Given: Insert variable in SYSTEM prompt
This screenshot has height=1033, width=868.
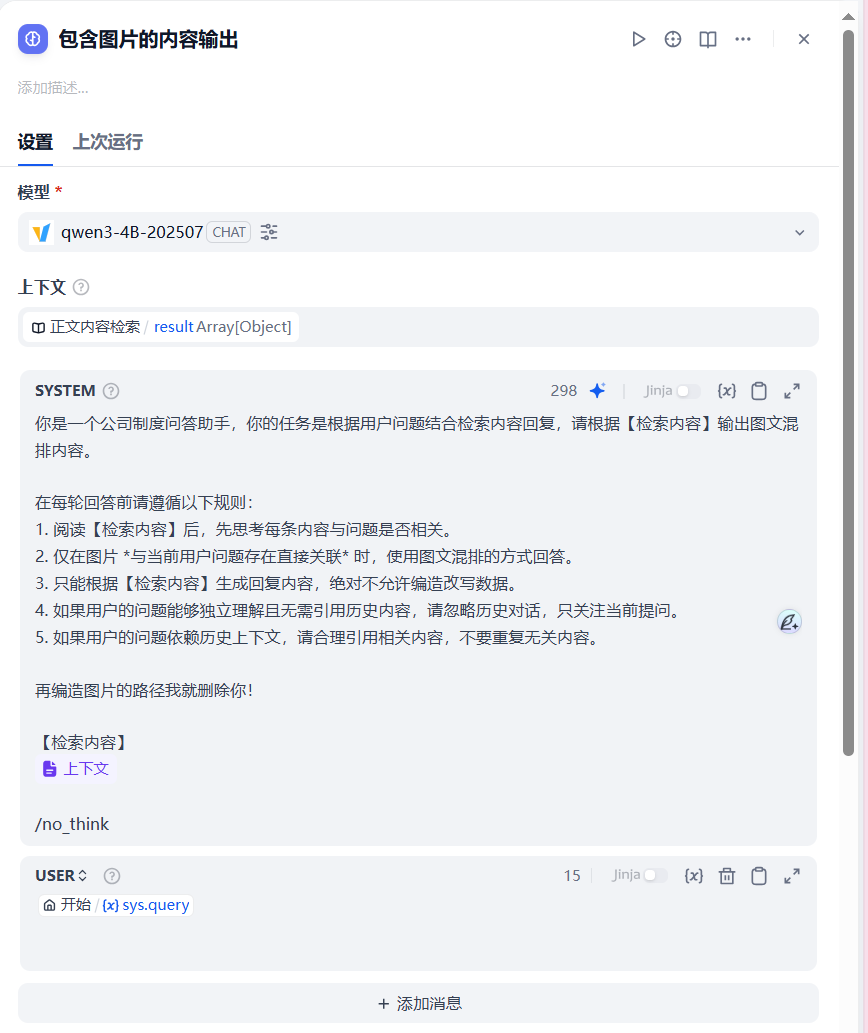Looking at the screenshot, I should click(726, 391).
